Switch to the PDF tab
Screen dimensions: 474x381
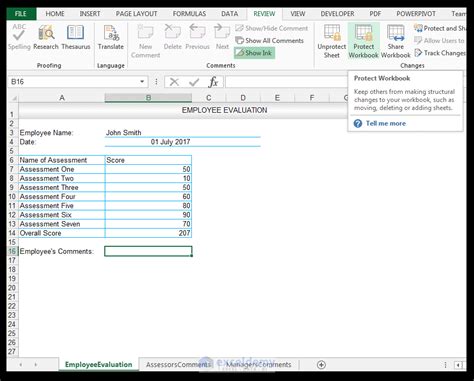point(375,14)
